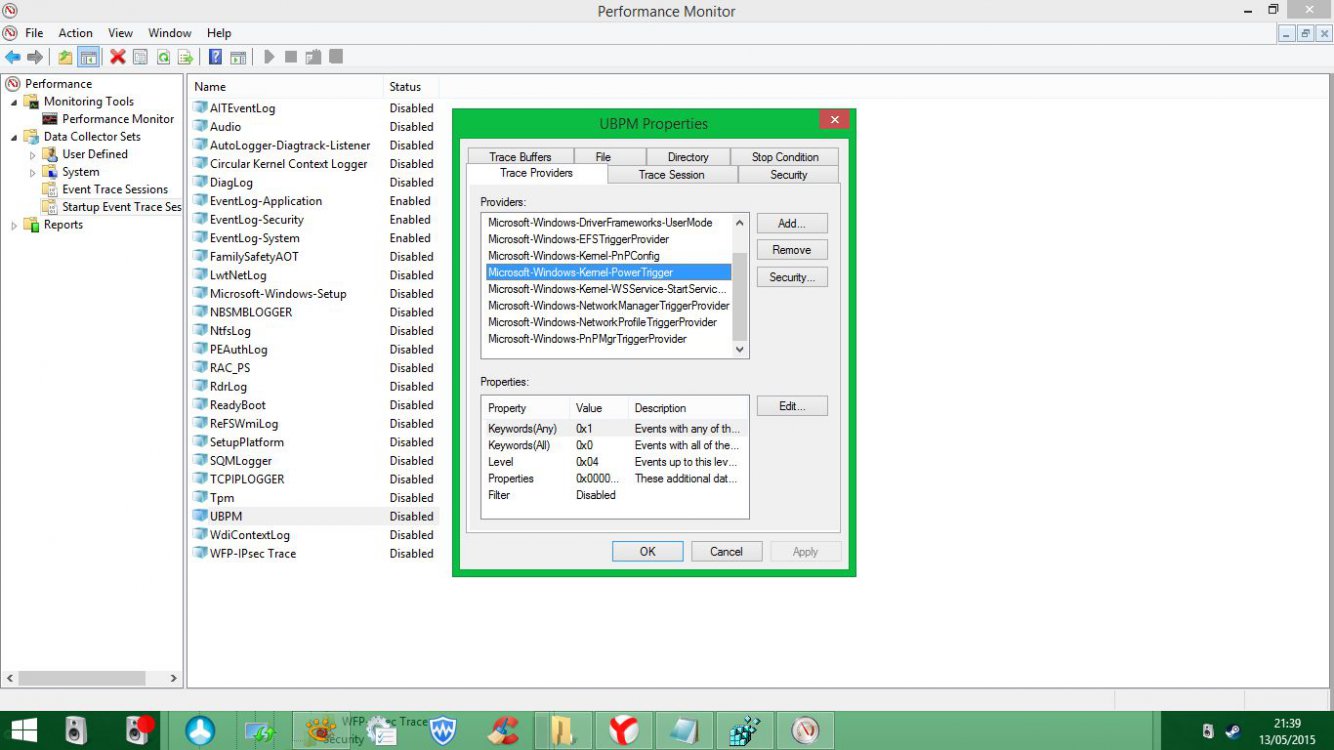The image size is (1334, 750).
Task: Click the Name column header
Action: click(286, 87)
